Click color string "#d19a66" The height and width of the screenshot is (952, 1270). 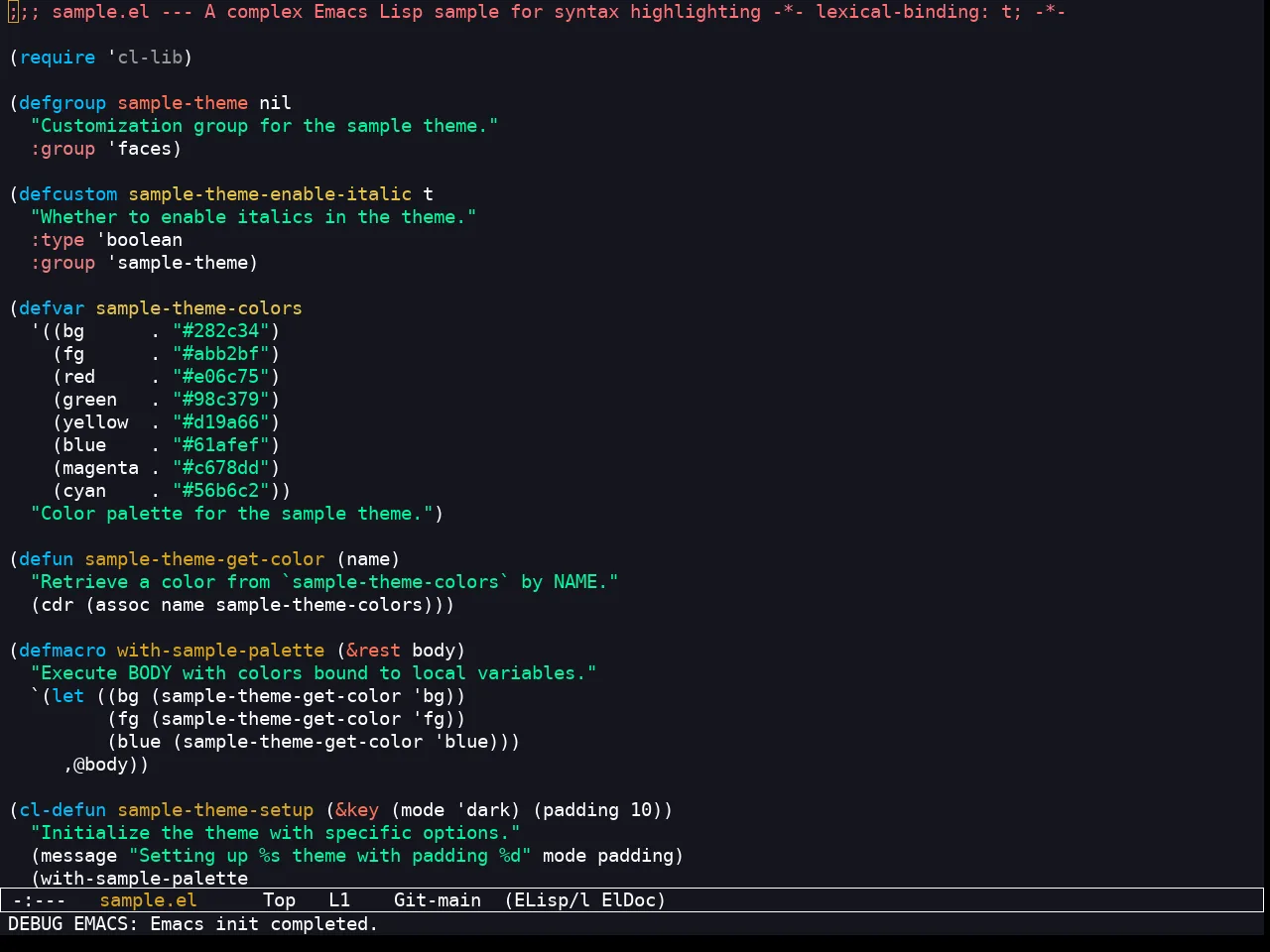[220, 422]
